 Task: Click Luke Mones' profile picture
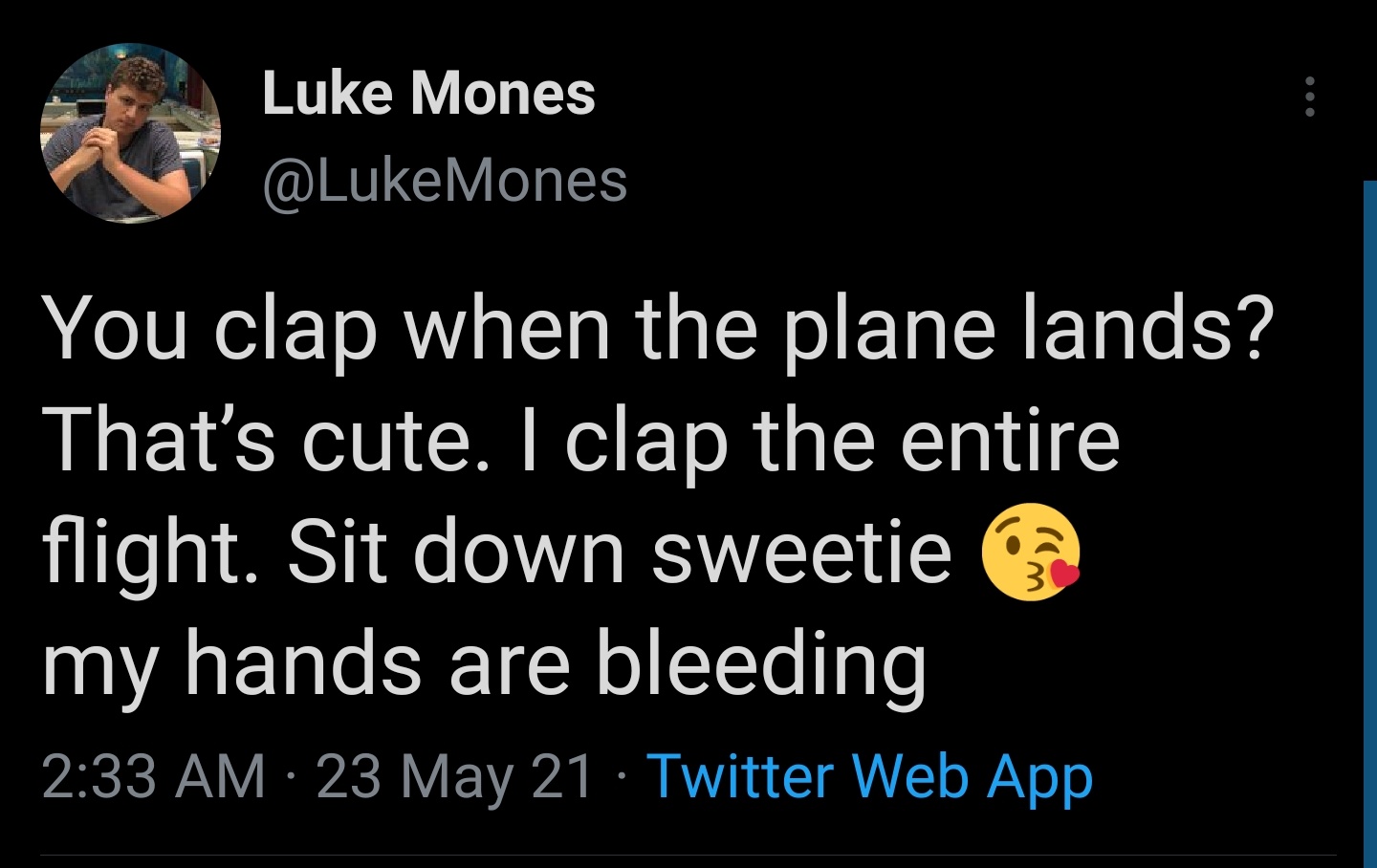click(x=130, y=133)
